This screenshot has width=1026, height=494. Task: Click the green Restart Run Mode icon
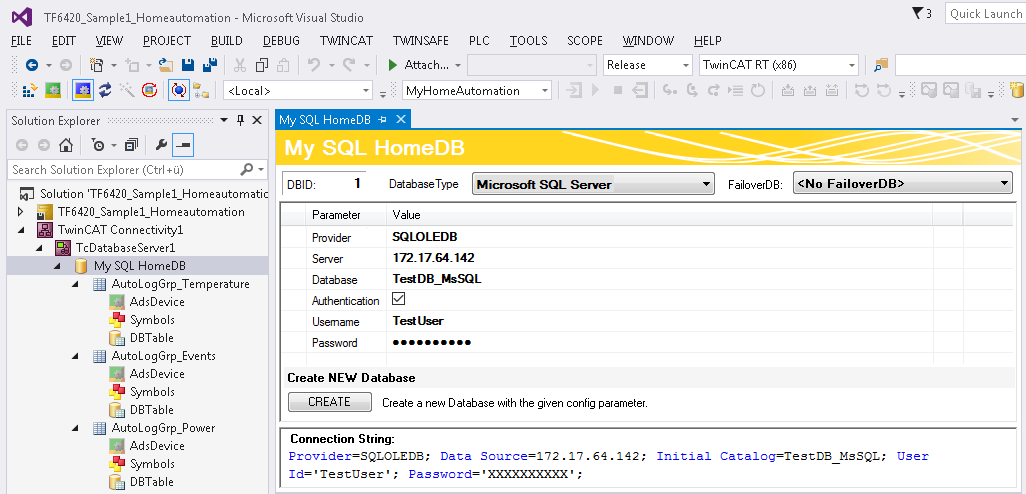(x=53, y=90)
